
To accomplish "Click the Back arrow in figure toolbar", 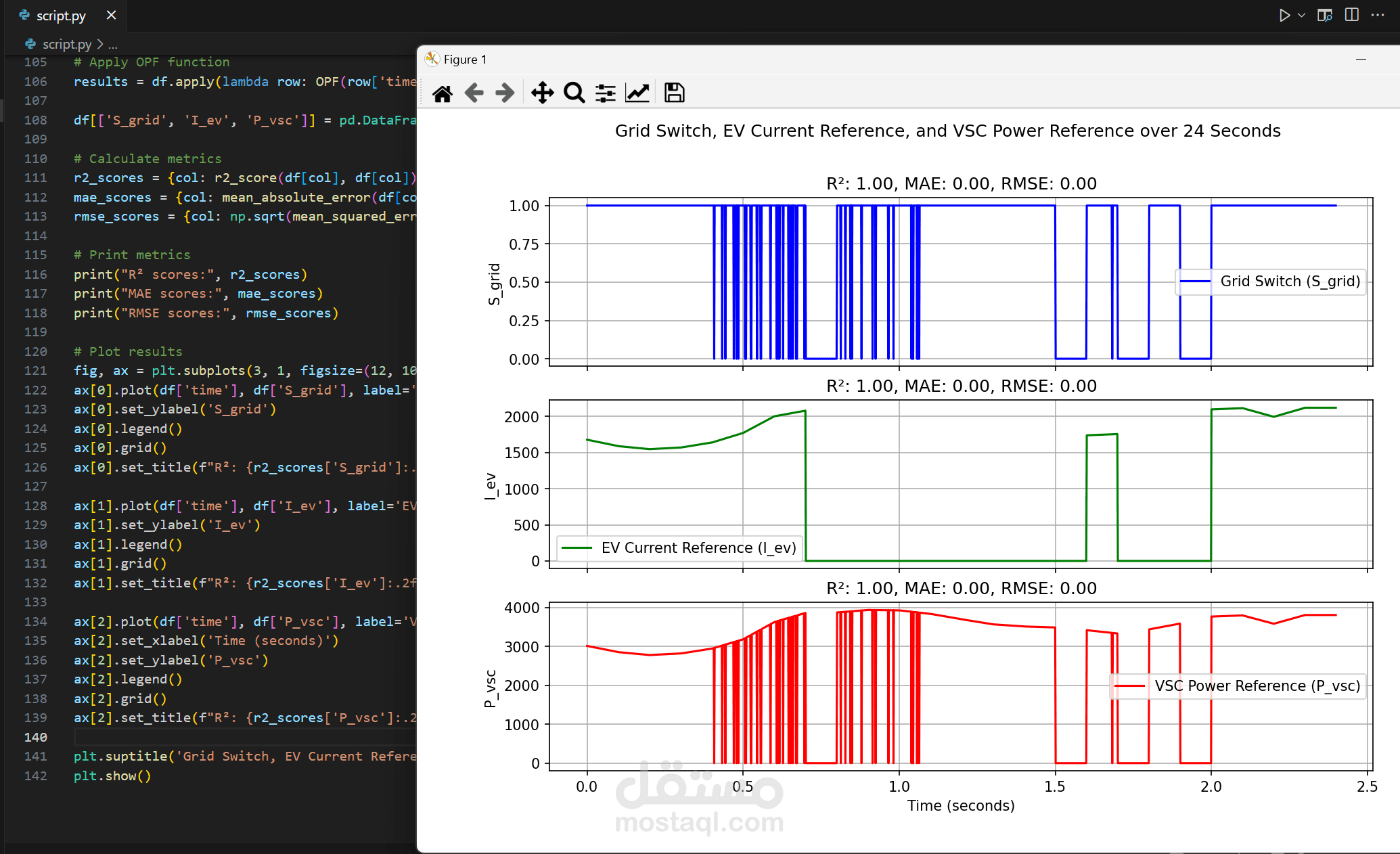I will click(x=474, y=93).
